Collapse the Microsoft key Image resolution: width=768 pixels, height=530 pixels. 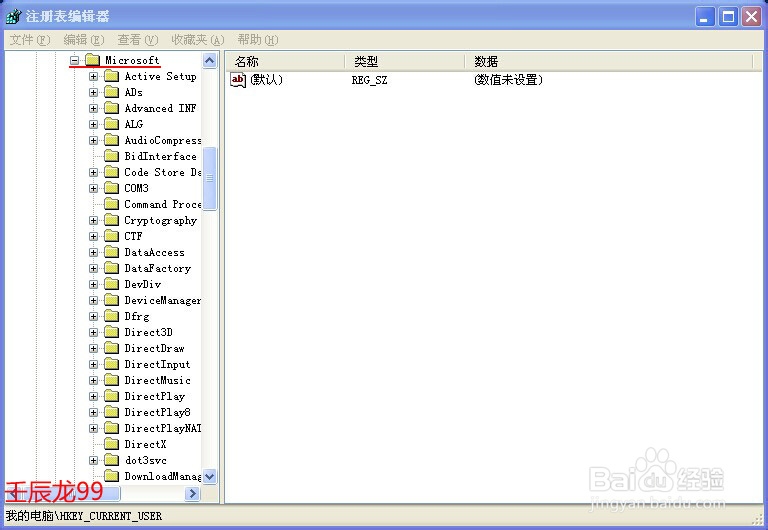pyautogui.click(x=74, y=61)
